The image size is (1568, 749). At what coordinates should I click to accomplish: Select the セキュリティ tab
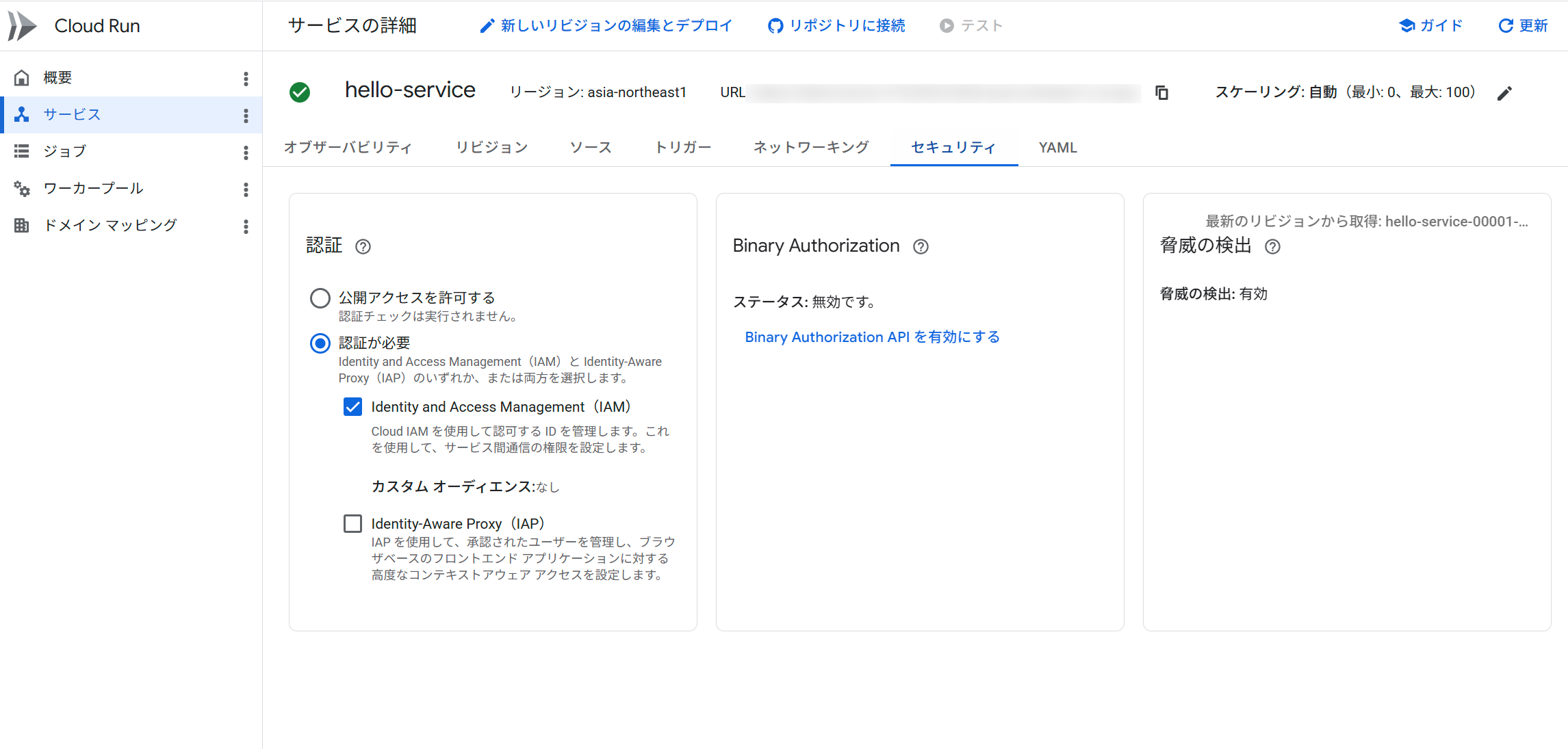[953, 148]
